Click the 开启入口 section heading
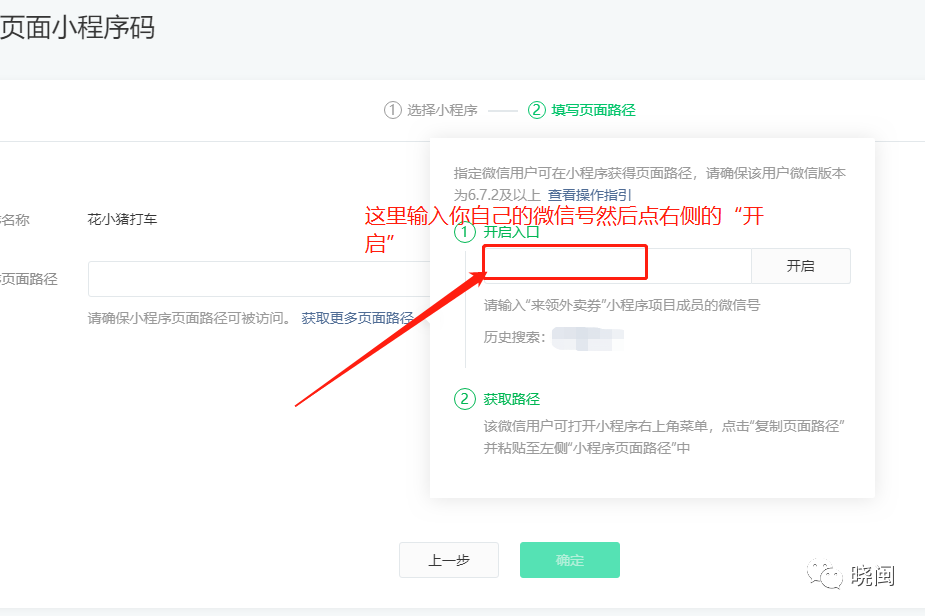 512,232
